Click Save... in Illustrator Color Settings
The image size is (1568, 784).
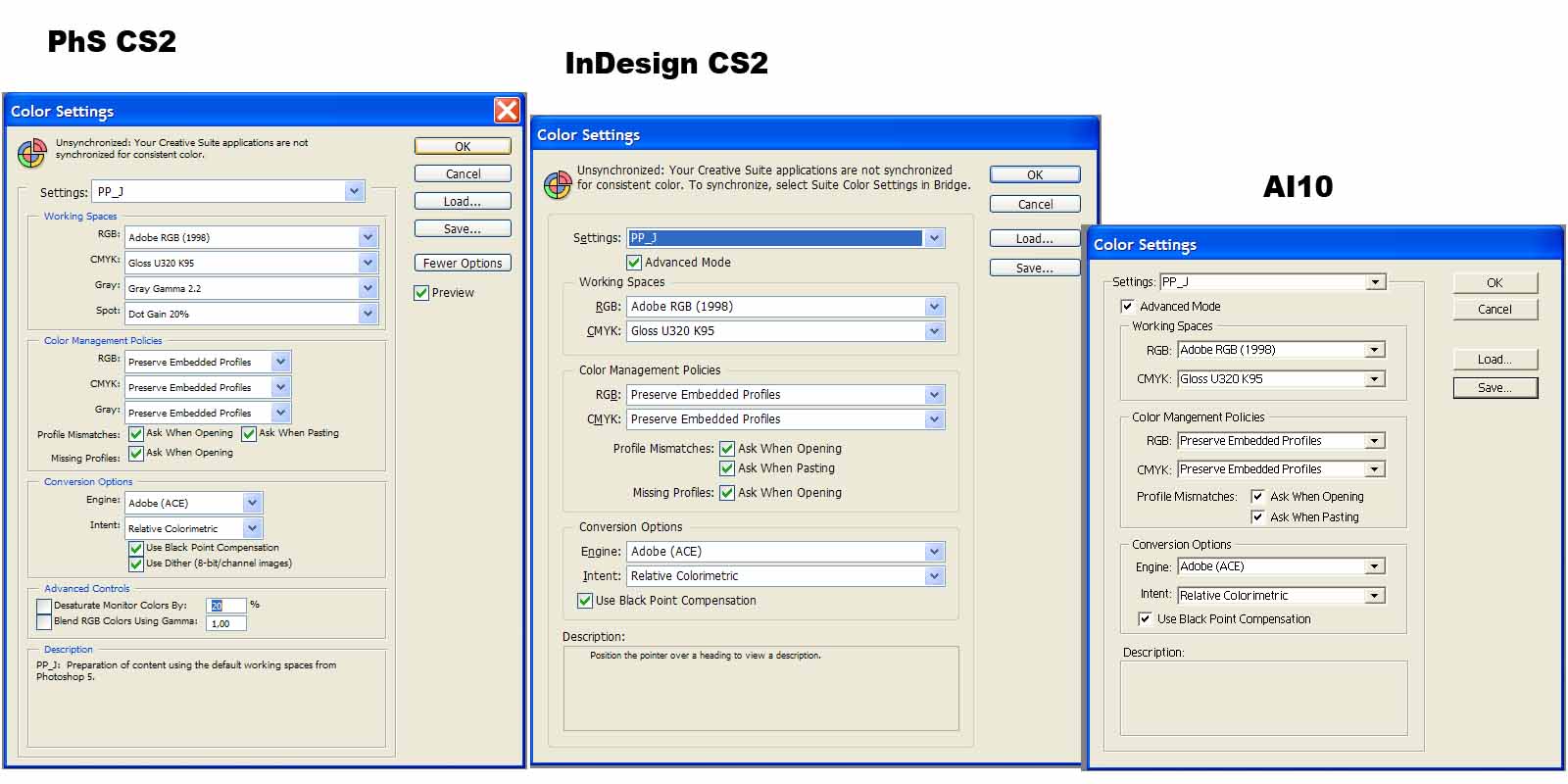1494,388
